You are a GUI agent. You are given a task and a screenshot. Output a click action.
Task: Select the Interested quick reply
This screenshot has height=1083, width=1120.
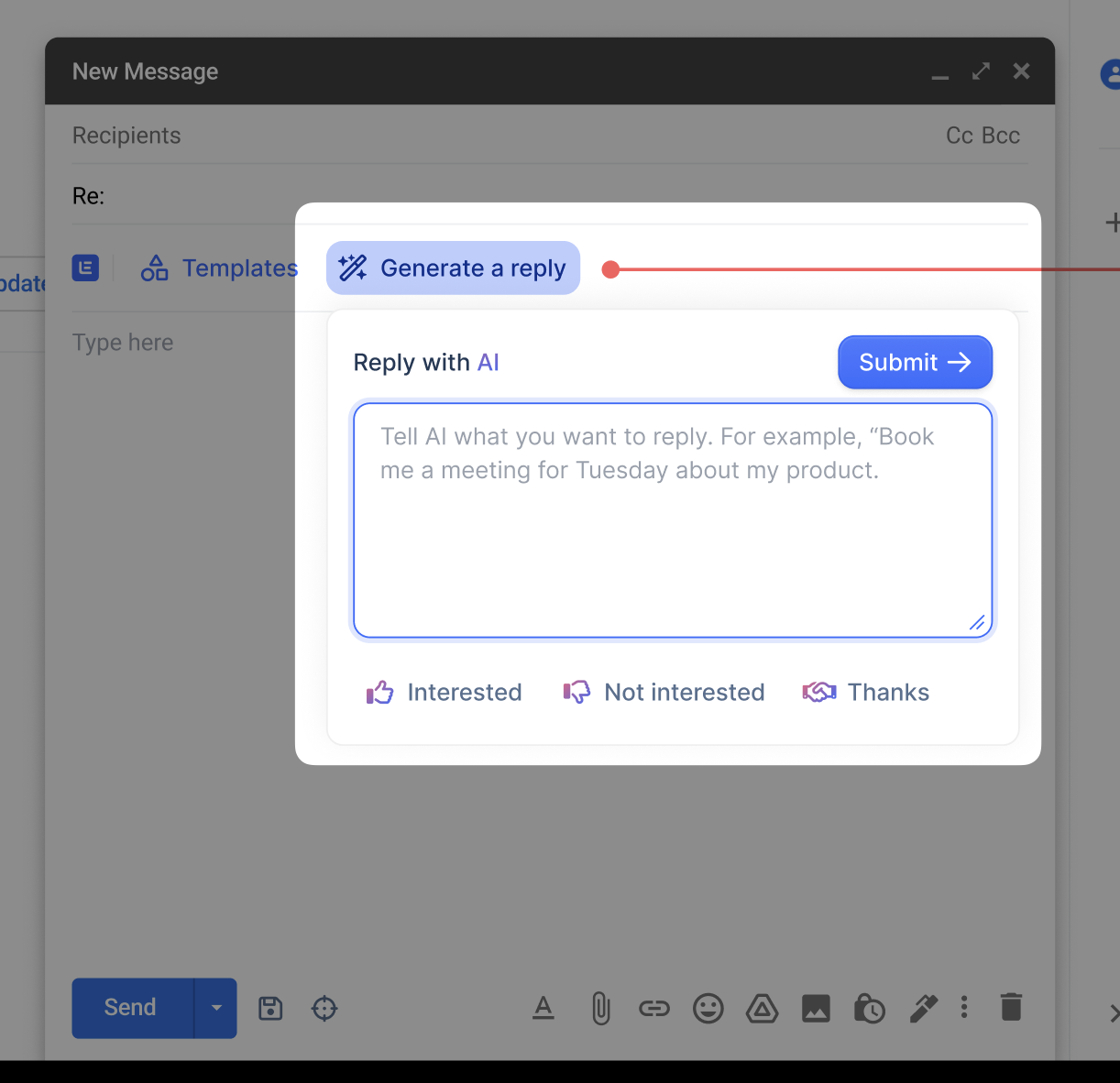[444, 692]
